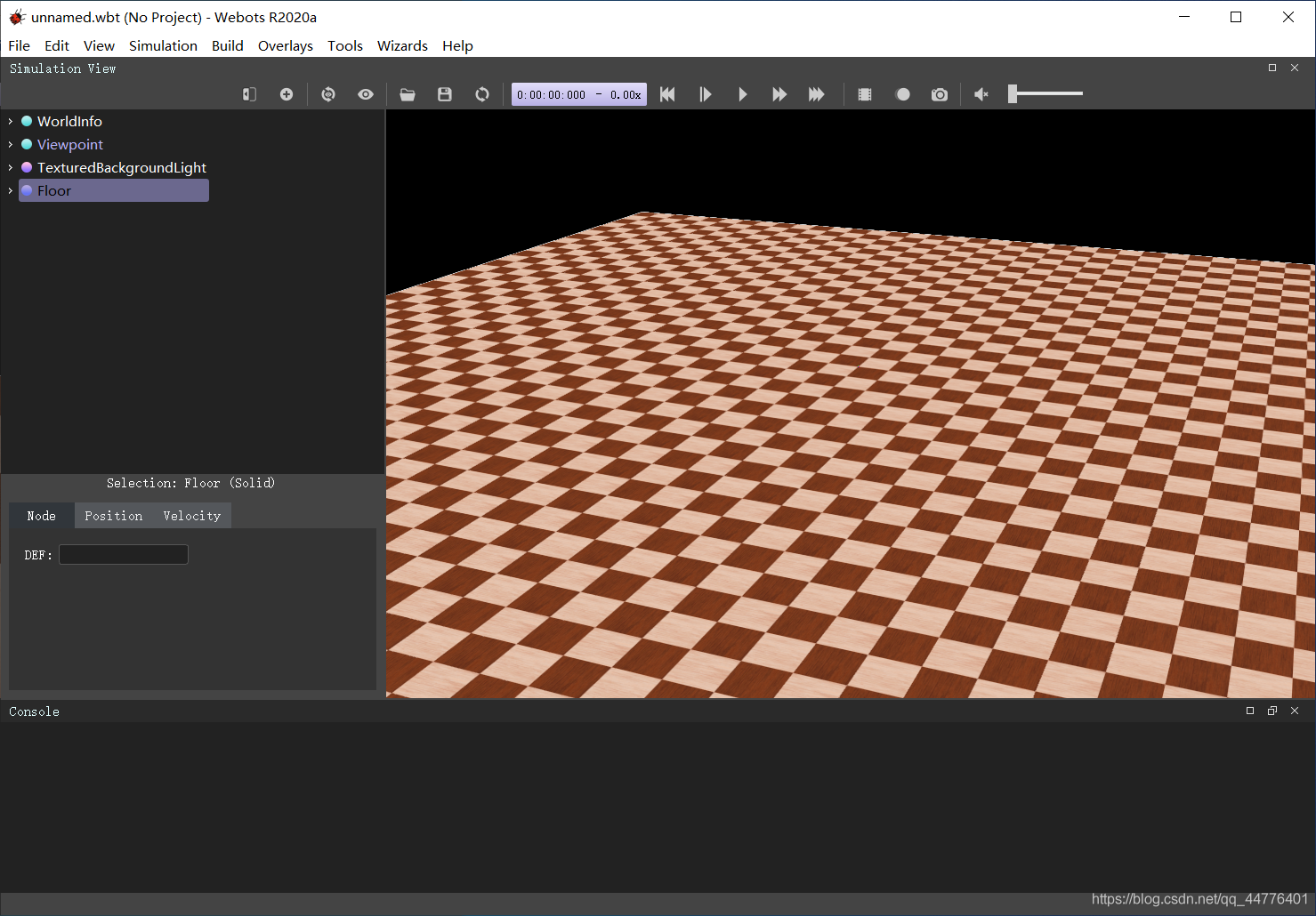Image resolution: width=1316 pixels, height=916 pixels.
Task: Select the Viewpoint tree item
Action: 70,144
